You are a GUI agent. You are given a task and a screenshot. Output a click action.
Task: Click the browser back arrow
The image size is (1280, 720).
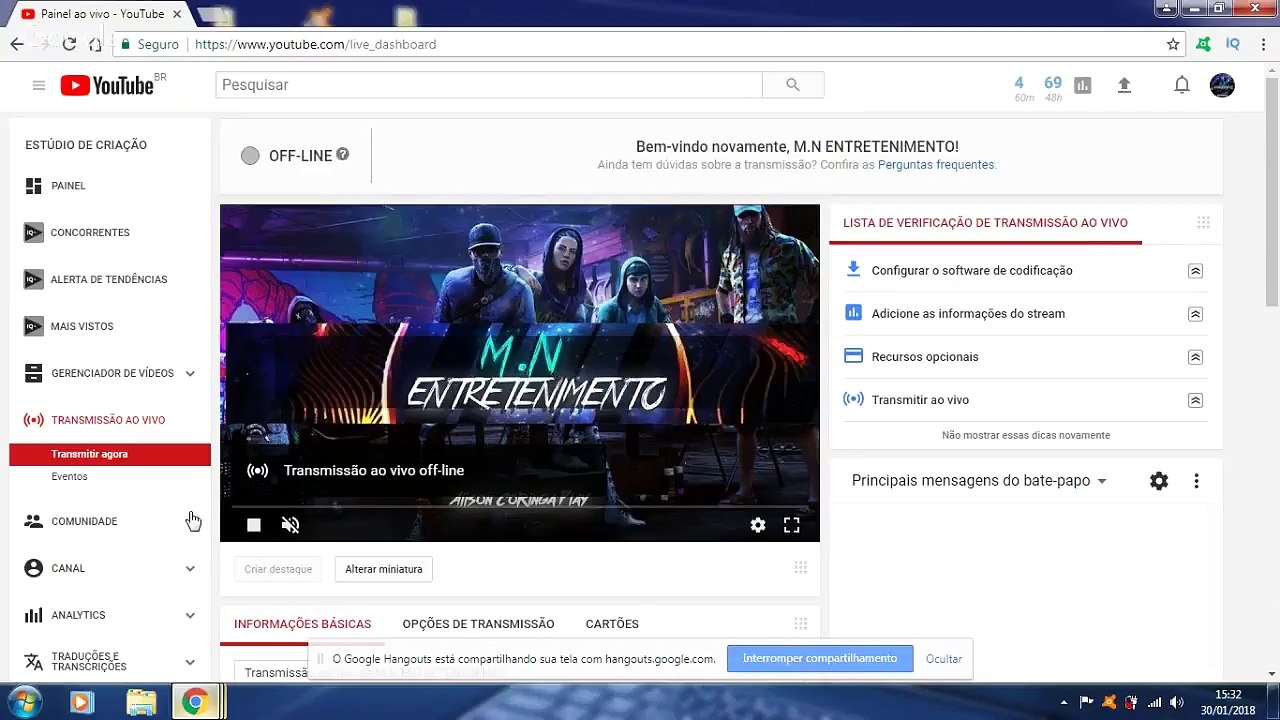coord(17,44)
